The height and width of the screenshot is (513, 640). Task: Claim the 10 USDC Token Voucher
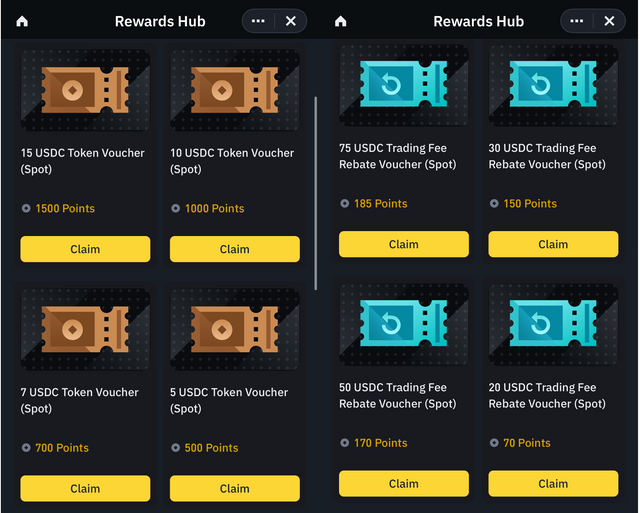pos(235,249)
